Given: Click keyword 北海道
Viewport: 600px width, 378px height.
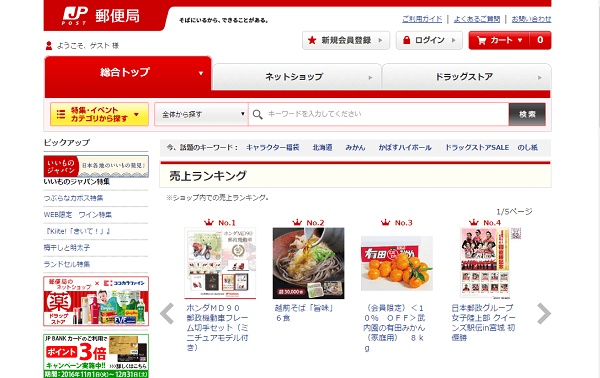Looking at the screenshot, I should [x=322, y=148].
